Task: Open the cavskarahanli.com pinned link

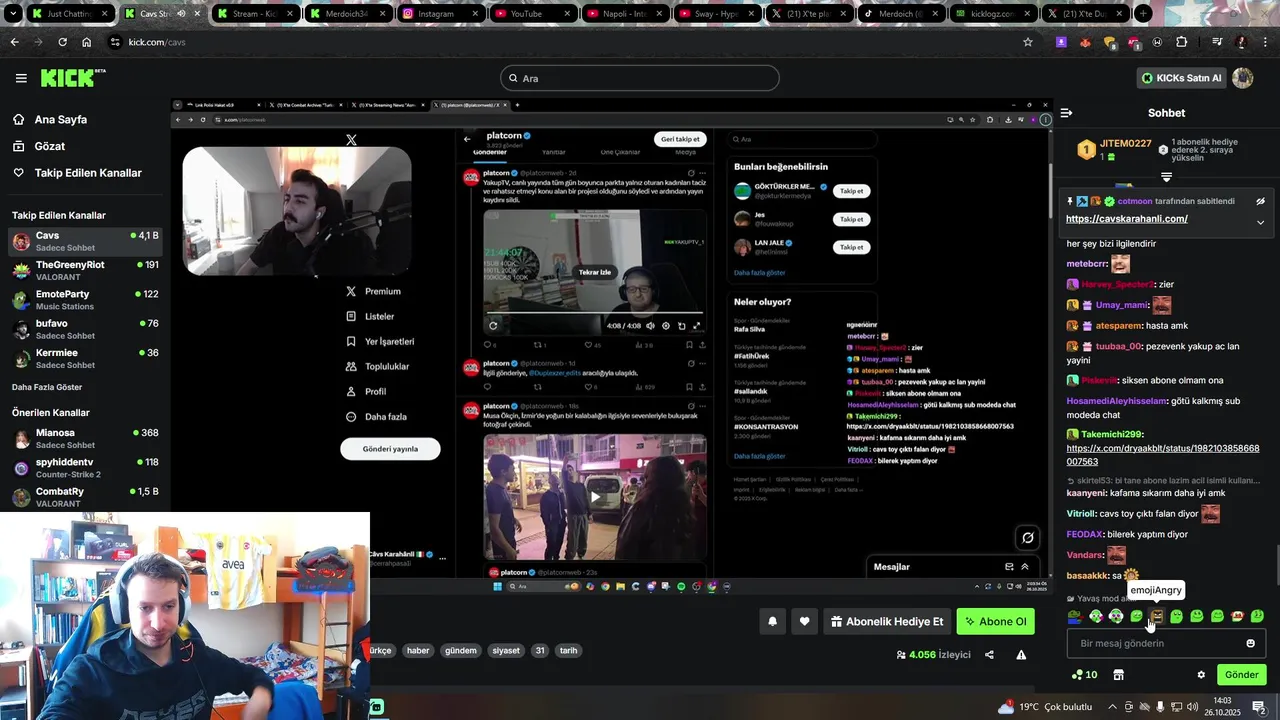Action: coord(1126,219)
